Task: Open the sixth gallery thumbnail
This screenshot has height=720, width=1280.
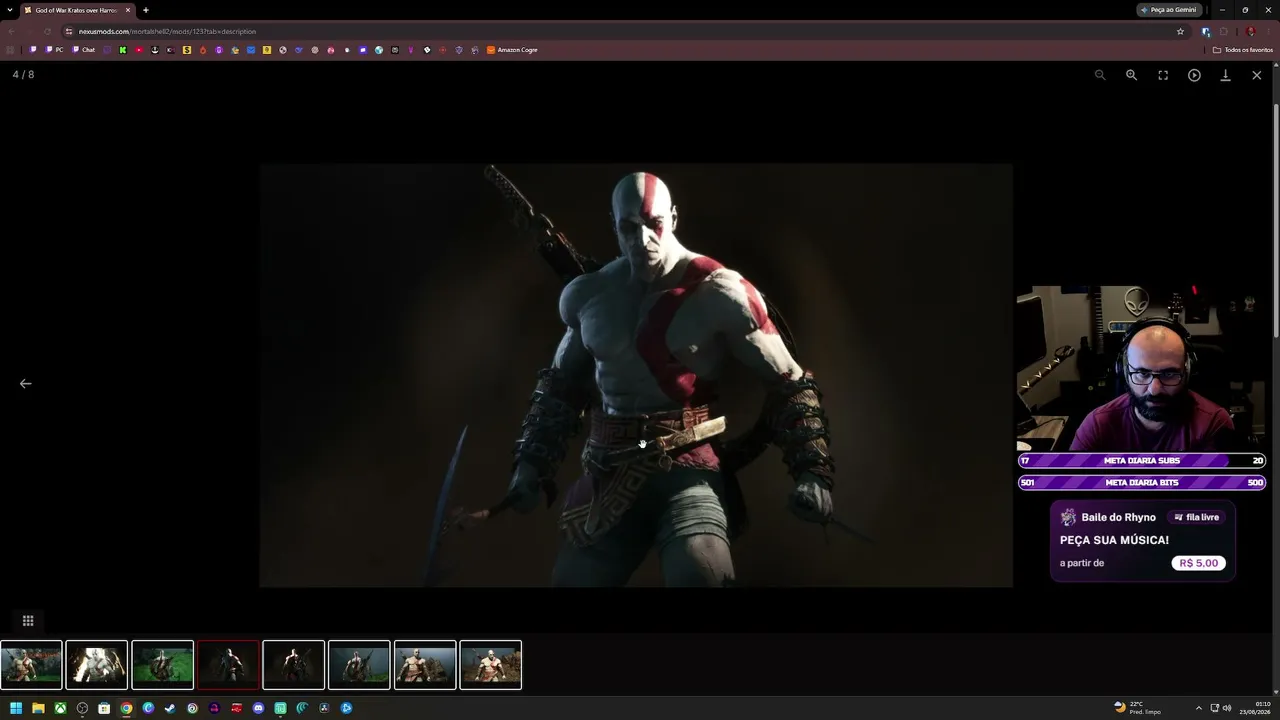Action: (x=359, y=665)
